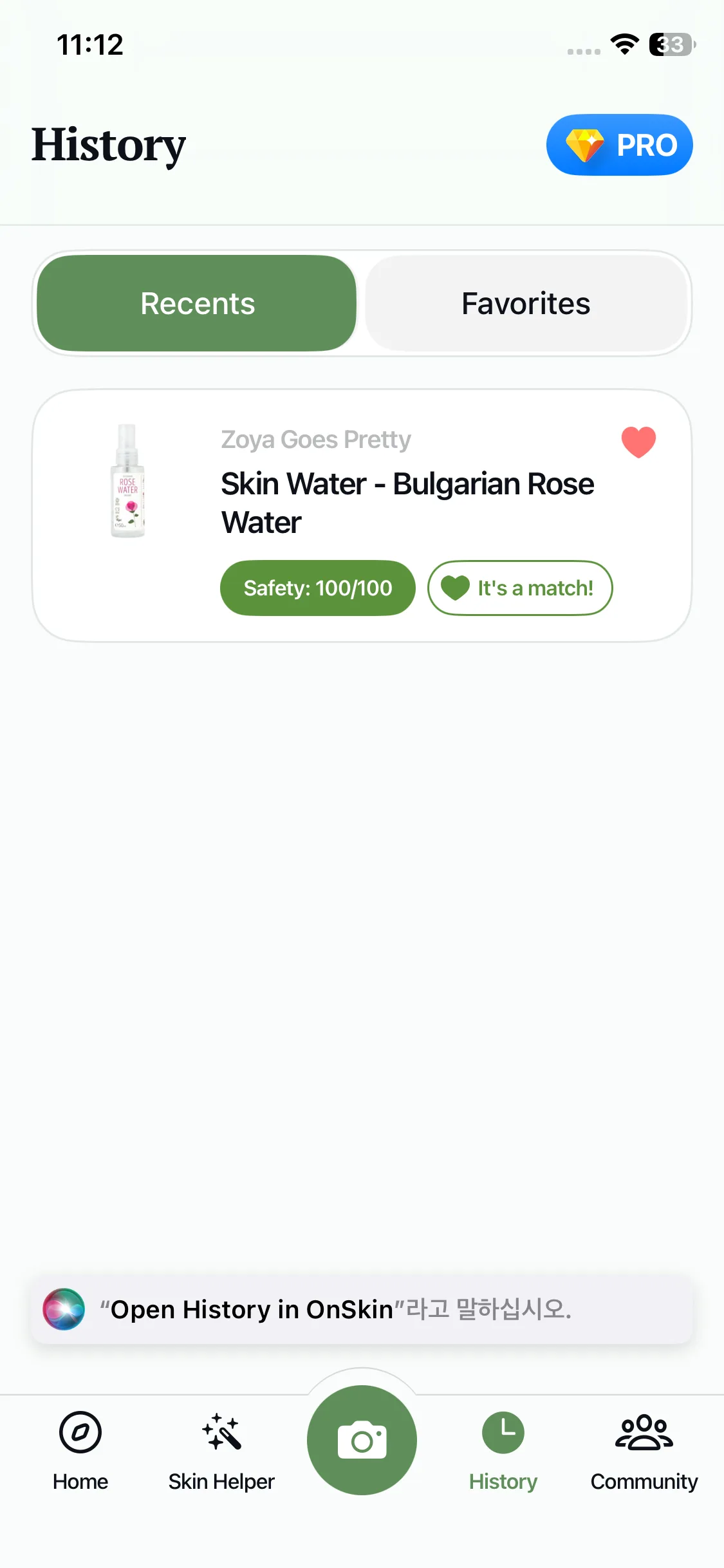Viewport: 724px width, 1568px height.
Task: Open the rose water bottle thumbnail
Action: [127, 481]
